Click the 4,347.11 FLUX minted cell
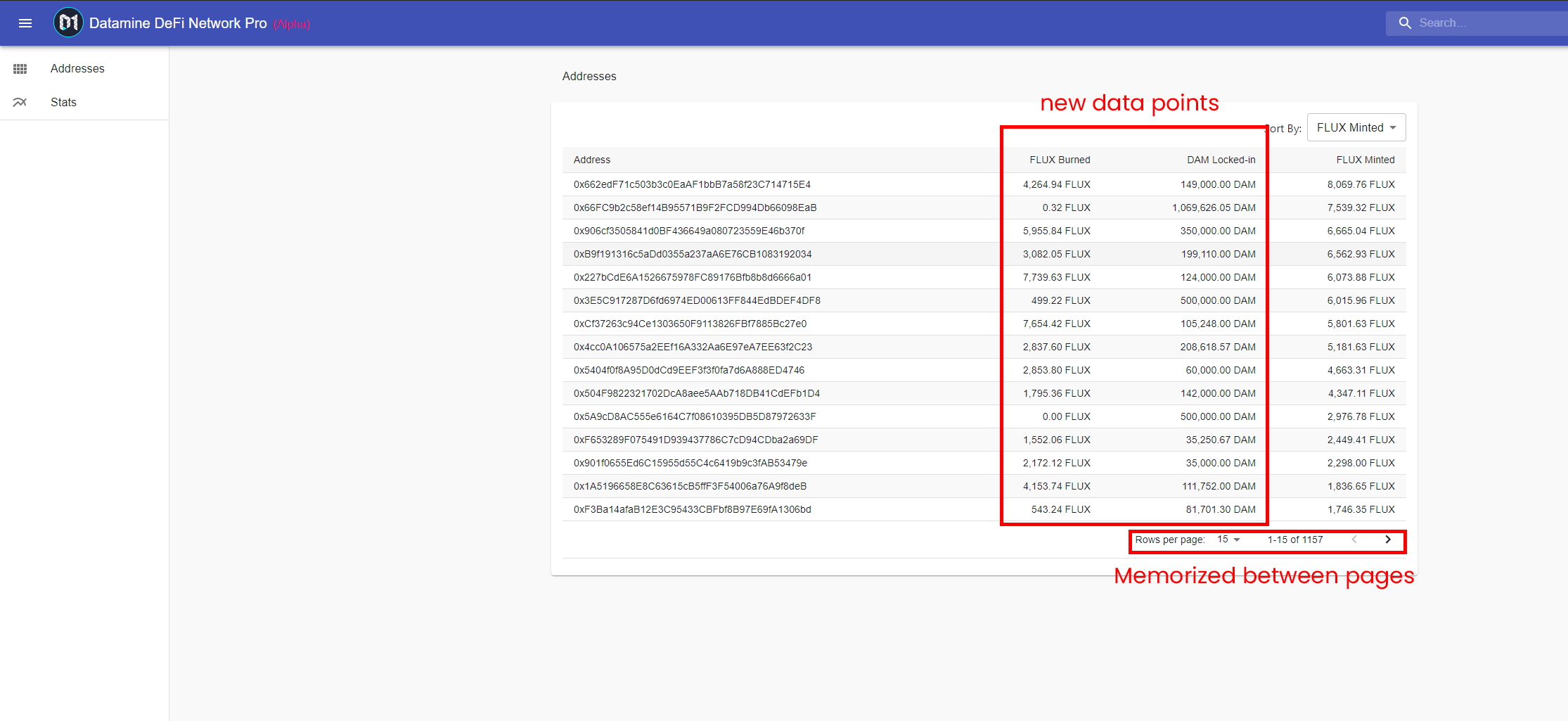This screenshot has width=1568, height=721. pos(1361,393)
